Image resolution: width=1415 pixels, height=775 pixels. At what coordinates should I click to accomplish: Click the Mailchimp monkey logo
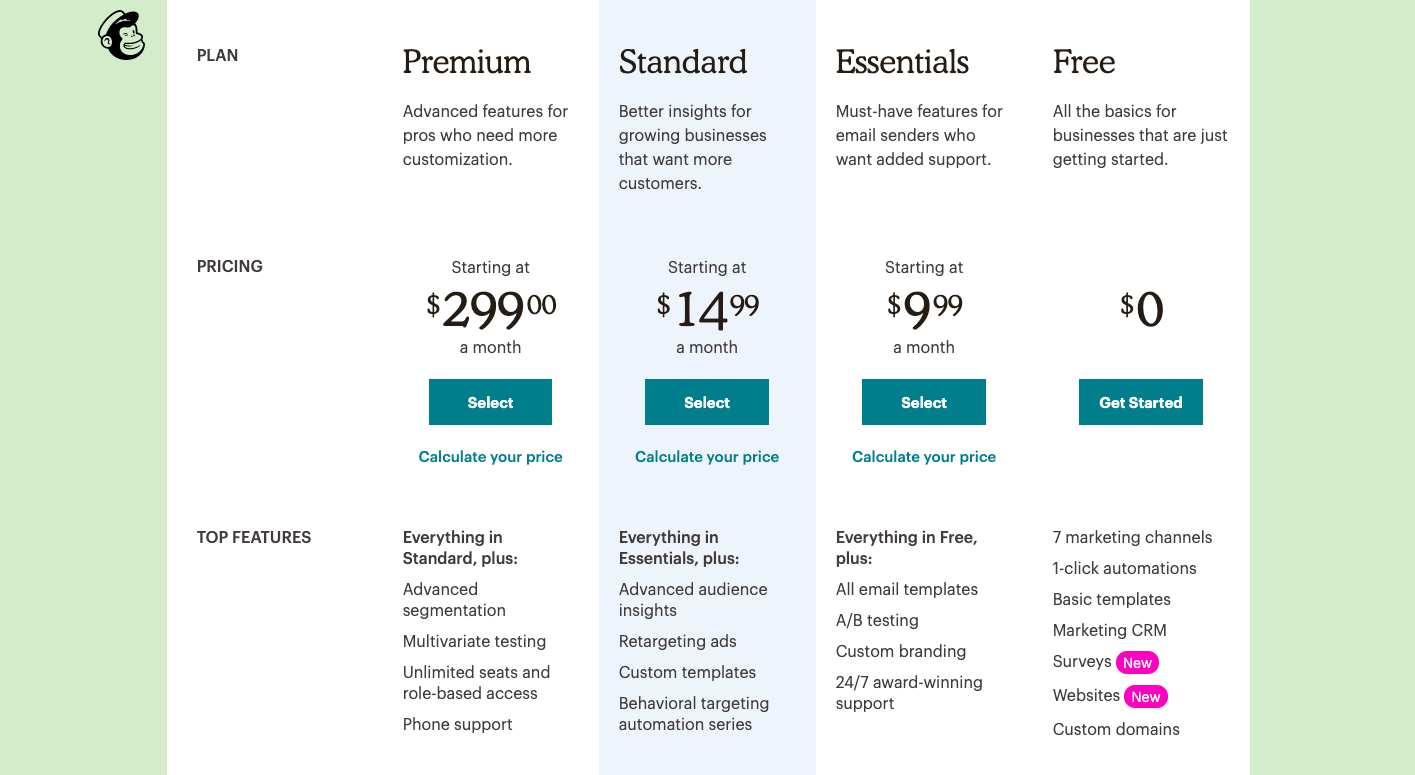click(x=121, y=36)
